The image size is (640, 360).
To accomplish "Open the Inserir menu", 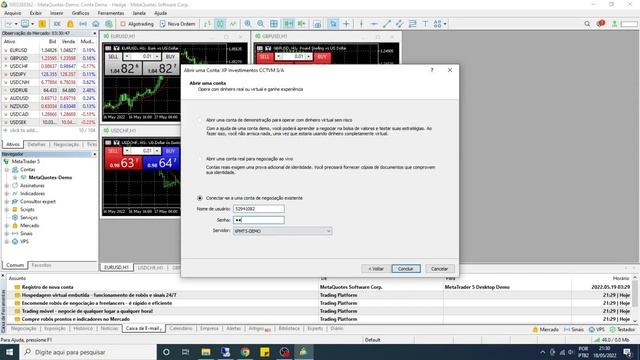I will (56, 13).
